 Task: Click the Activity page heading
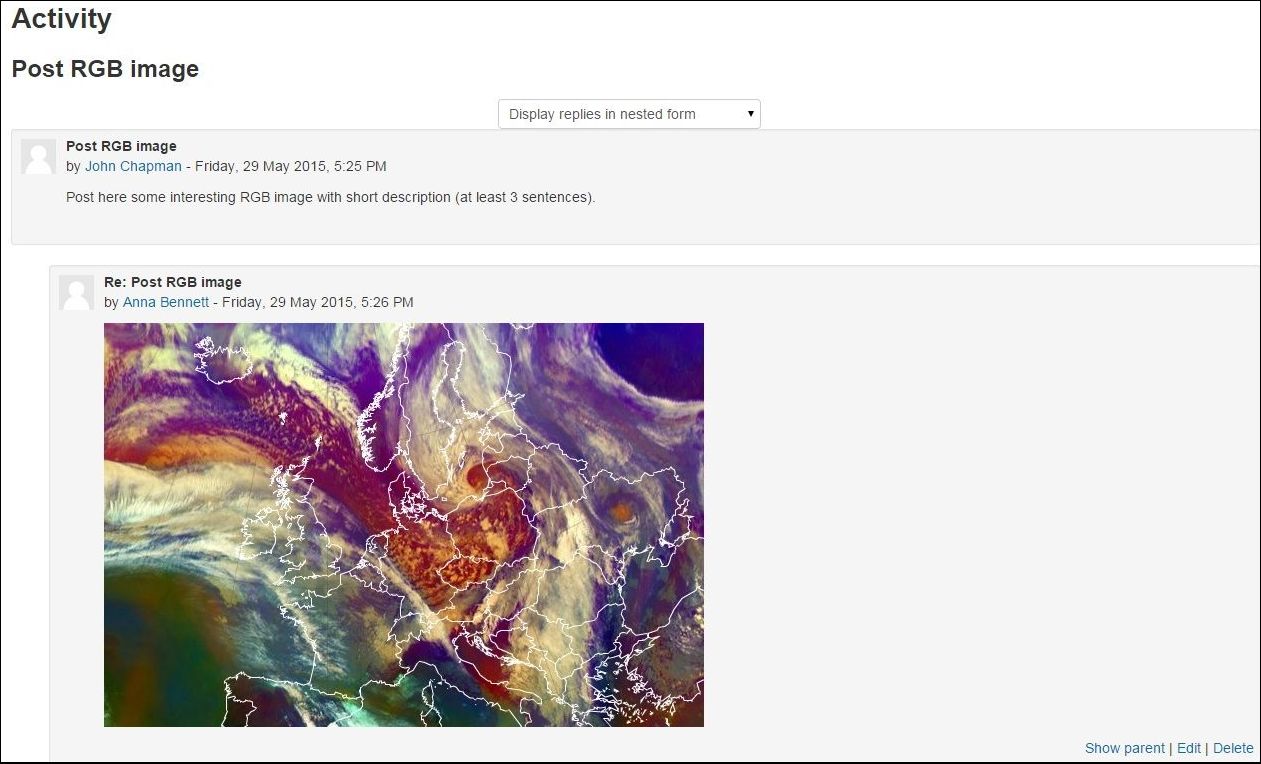62,19
